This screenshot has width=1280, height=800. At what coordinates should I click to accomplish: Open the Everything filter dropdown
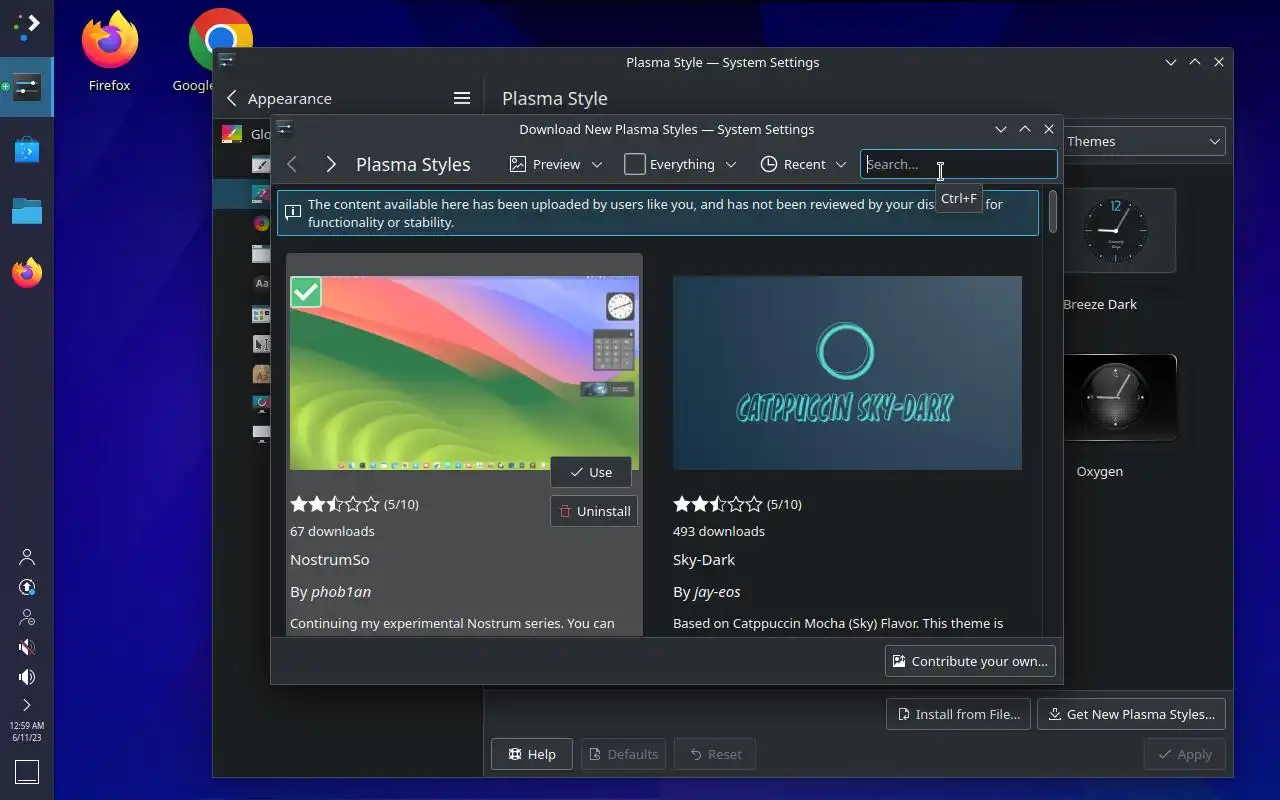point(680,164)
